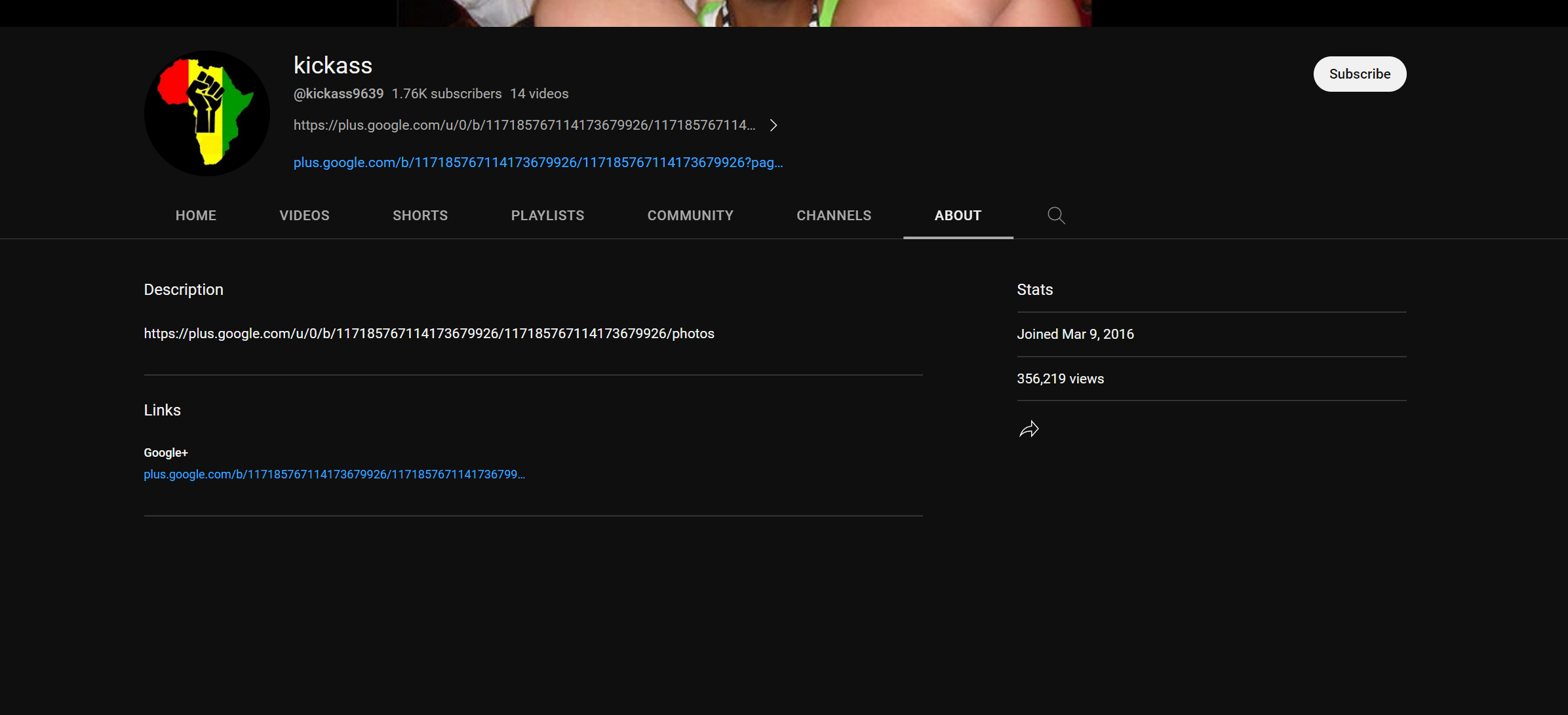Switch to the HOME tab
This screenshot has width=1568, height=715.
point(195,216)
